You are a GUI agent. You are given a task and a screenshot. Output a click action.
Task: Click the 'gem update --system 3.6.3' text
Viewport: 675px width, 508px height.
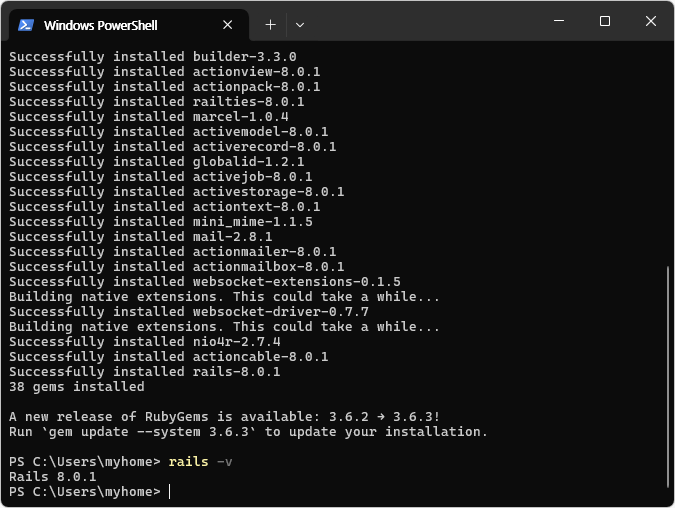click(148, 432)
